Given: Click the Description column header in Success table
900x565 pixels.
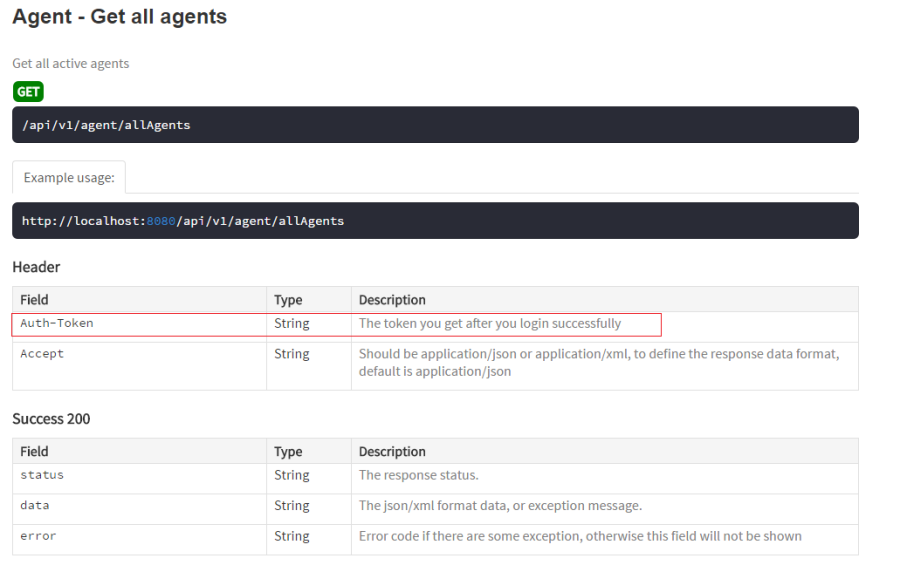Looking at the screenshot, I should [x=392, y=452].
